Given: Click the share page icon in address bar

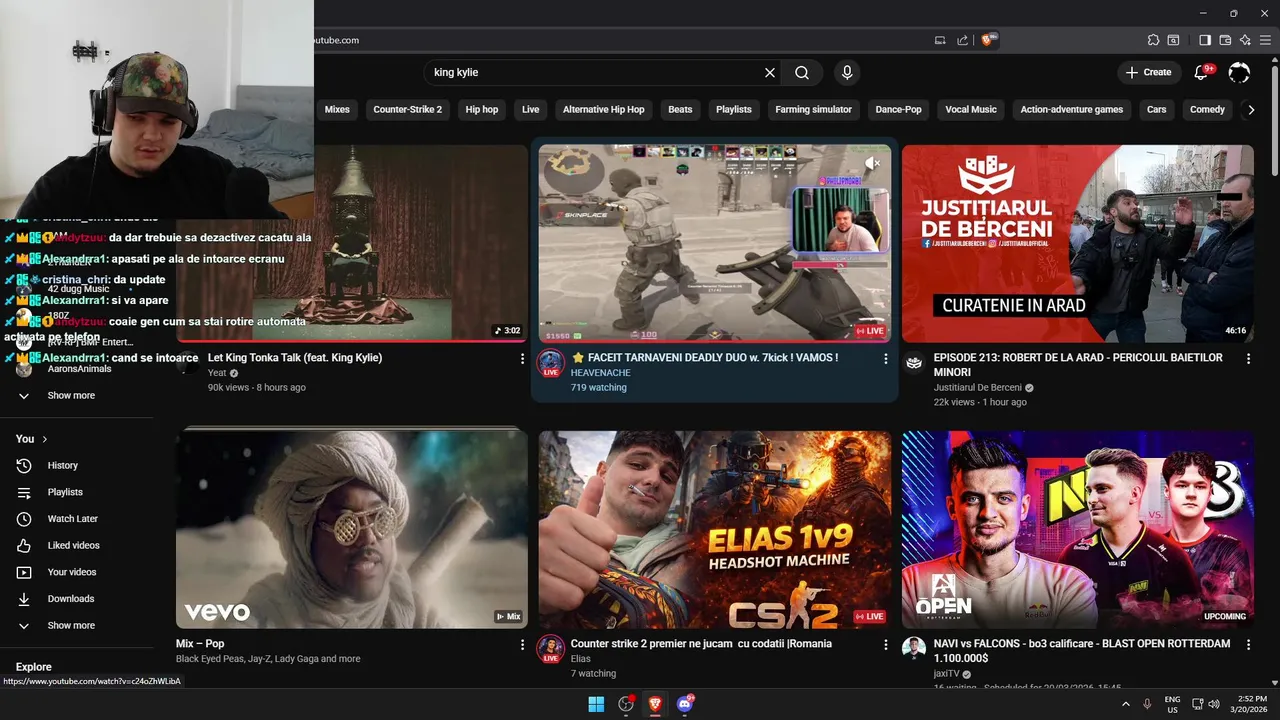Looking at the screenshot, I should (962, 40).
